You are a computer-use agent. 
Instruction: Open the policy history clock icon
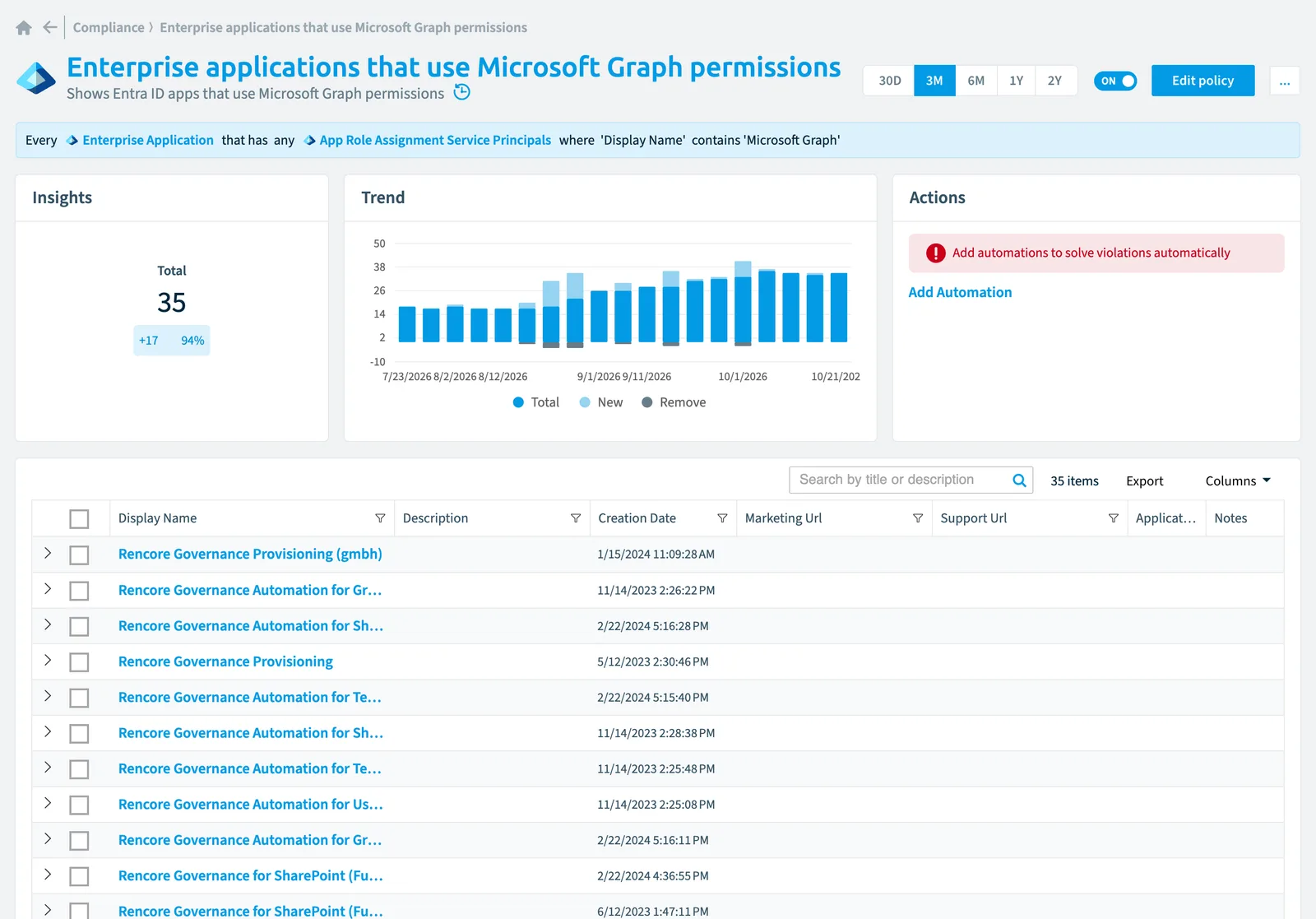(462, 92)
